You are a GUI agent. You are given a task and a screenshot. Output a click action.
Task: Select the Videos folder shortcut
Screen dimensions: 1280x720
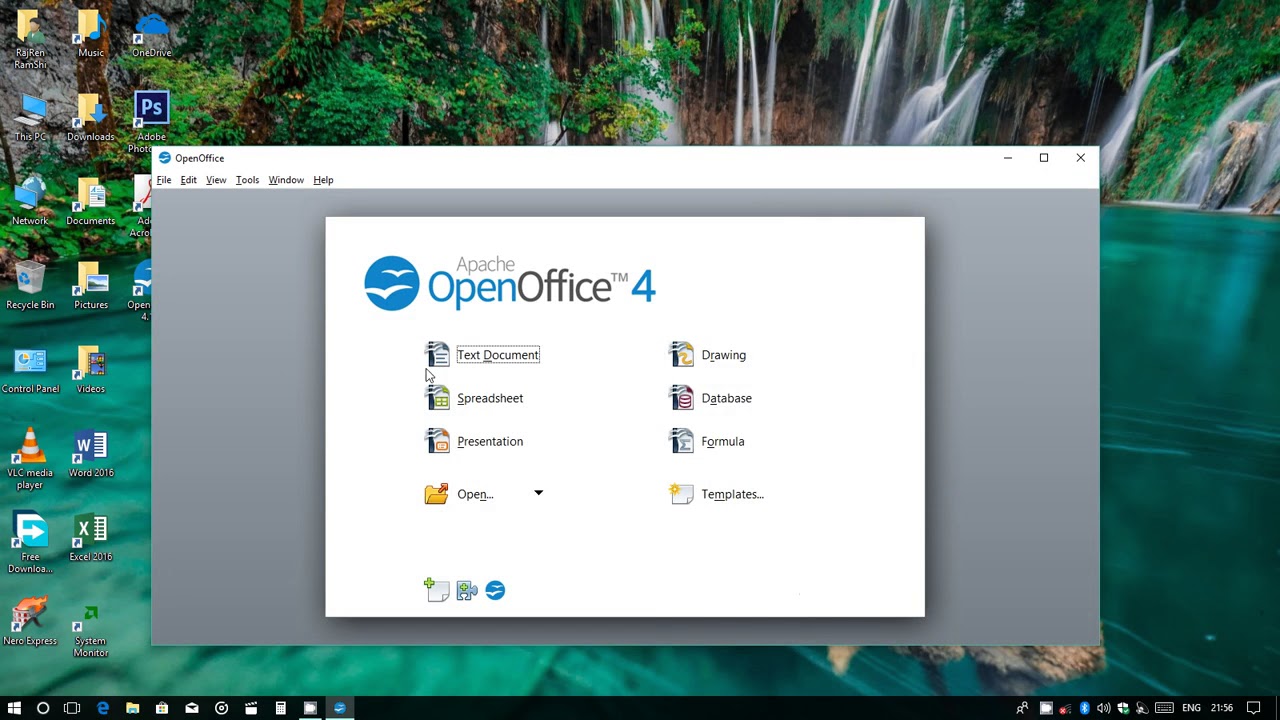(x=91, y=370)
